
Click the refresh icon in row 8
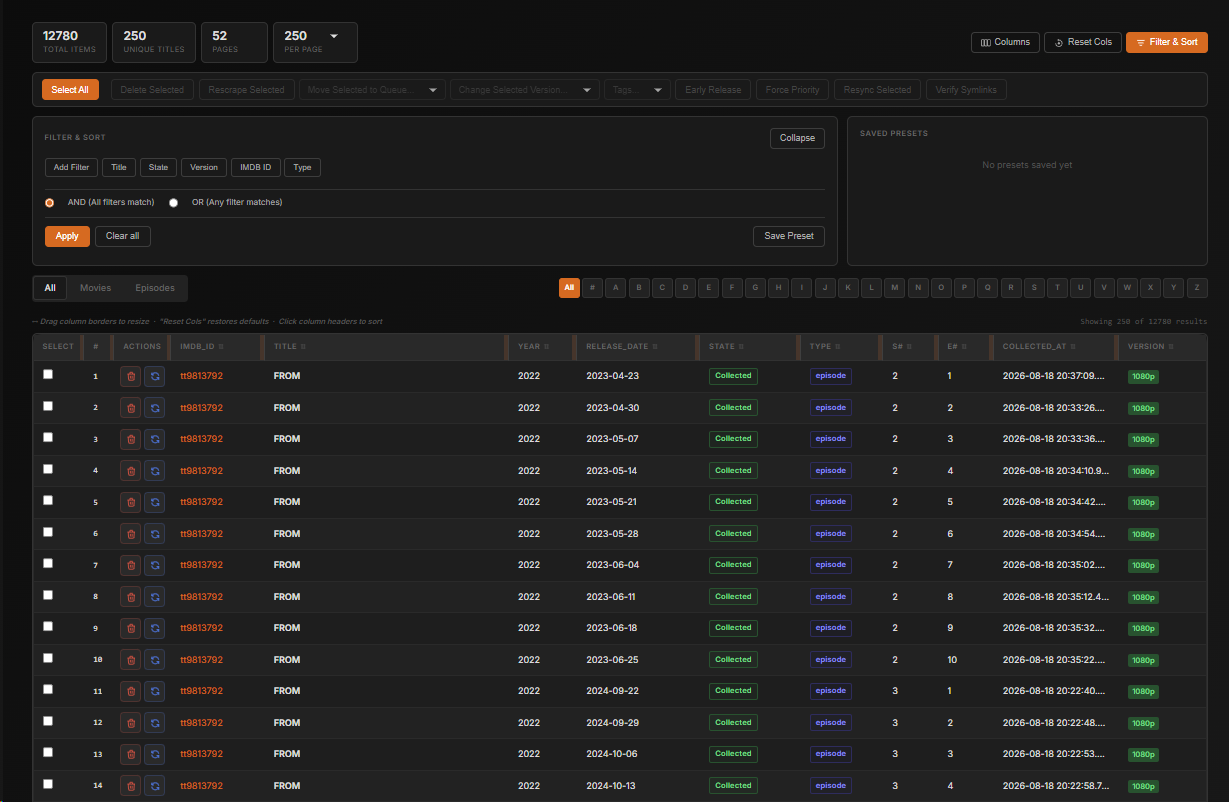pyautogui.click(x=155, y=597)
